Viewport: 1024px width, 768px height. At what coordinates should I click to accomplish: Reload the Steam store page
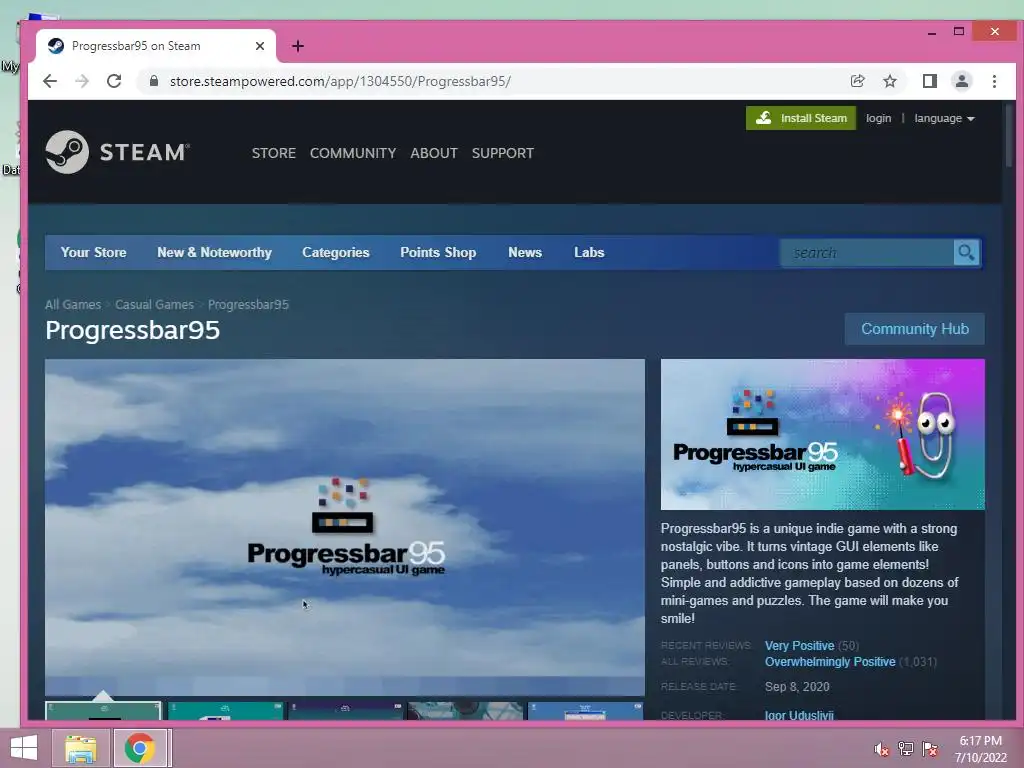click(114, 81)
